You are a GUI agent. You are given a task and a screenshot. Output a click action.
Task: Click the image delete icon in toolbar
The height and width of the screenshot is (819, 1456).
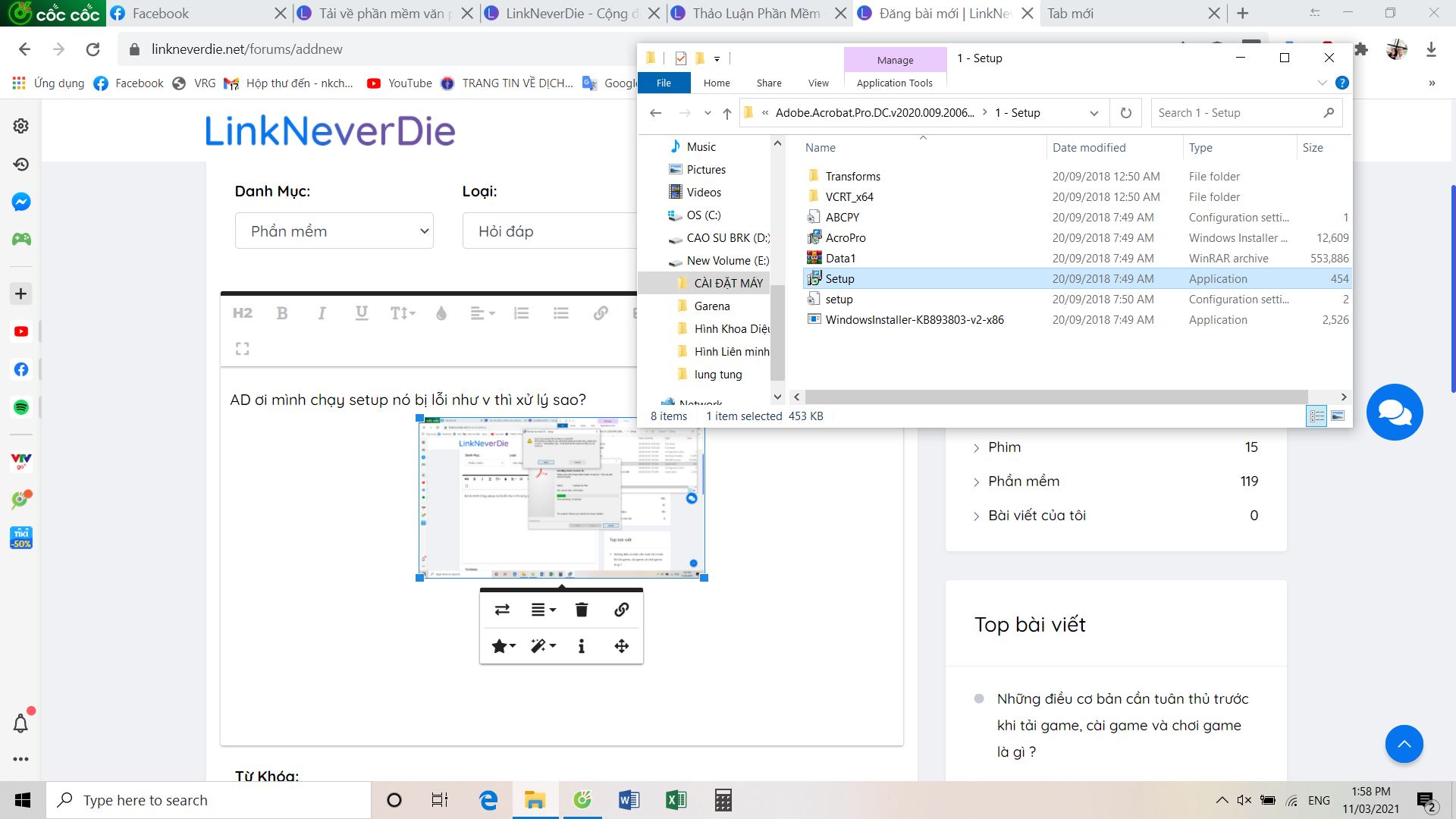(582, 609)
